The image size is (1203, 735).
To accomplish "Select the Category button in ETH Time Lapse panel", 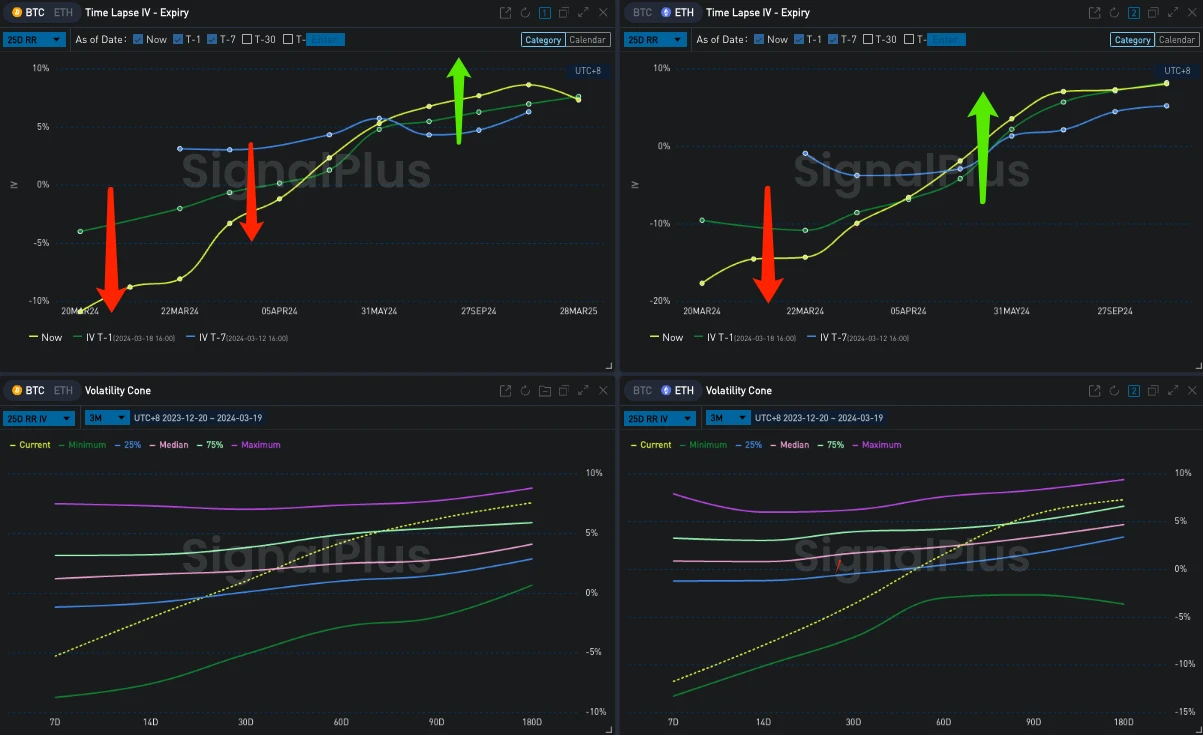I will 1132,40.
